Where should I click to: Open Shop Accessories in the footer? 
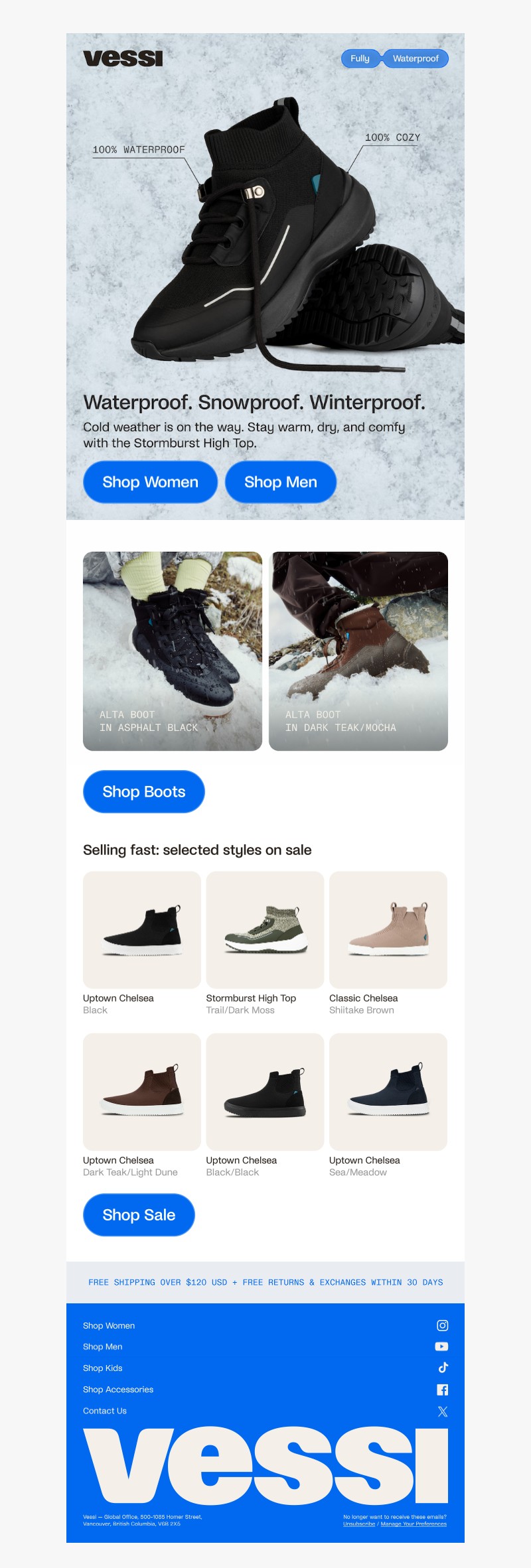[117, 1389]
